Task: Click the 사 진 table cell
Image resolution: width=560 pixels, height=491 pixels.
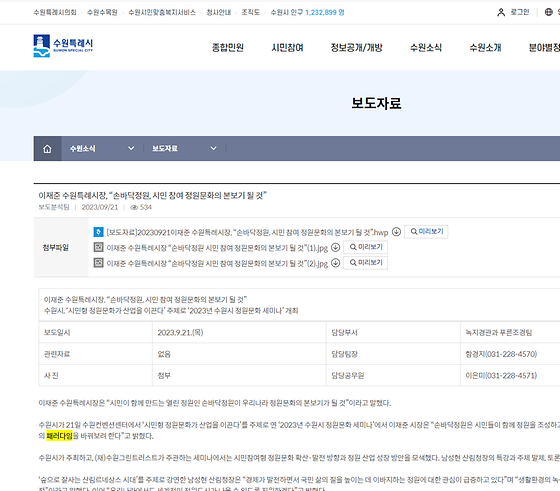Action: (95, 375)
